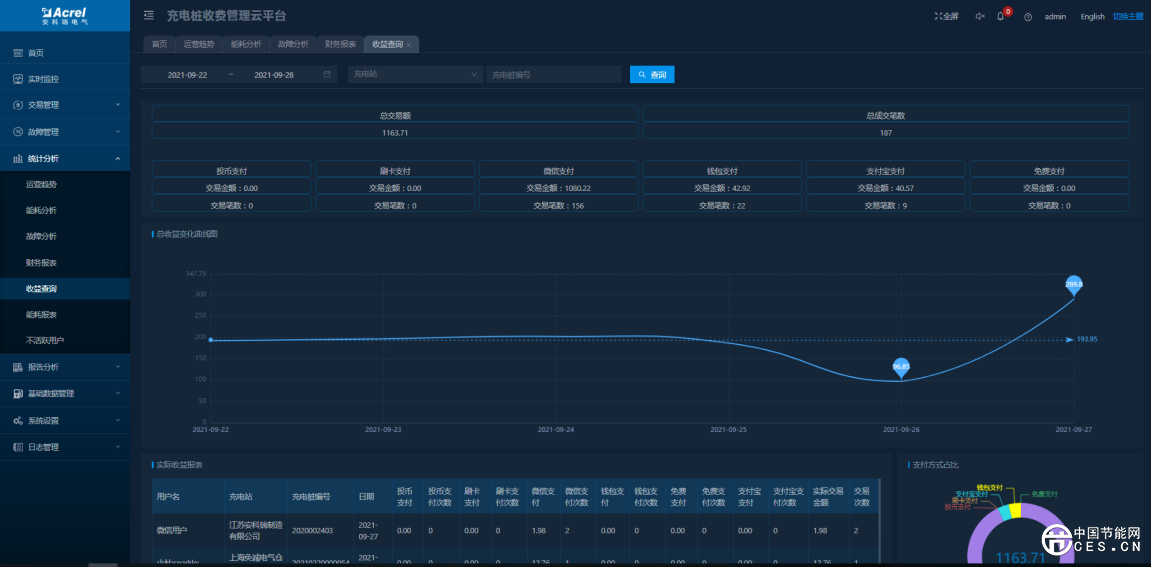Expand 基础数据管理 menu chevron
The height and width of the screenshot is (567, 1151).
click(117, 393)
